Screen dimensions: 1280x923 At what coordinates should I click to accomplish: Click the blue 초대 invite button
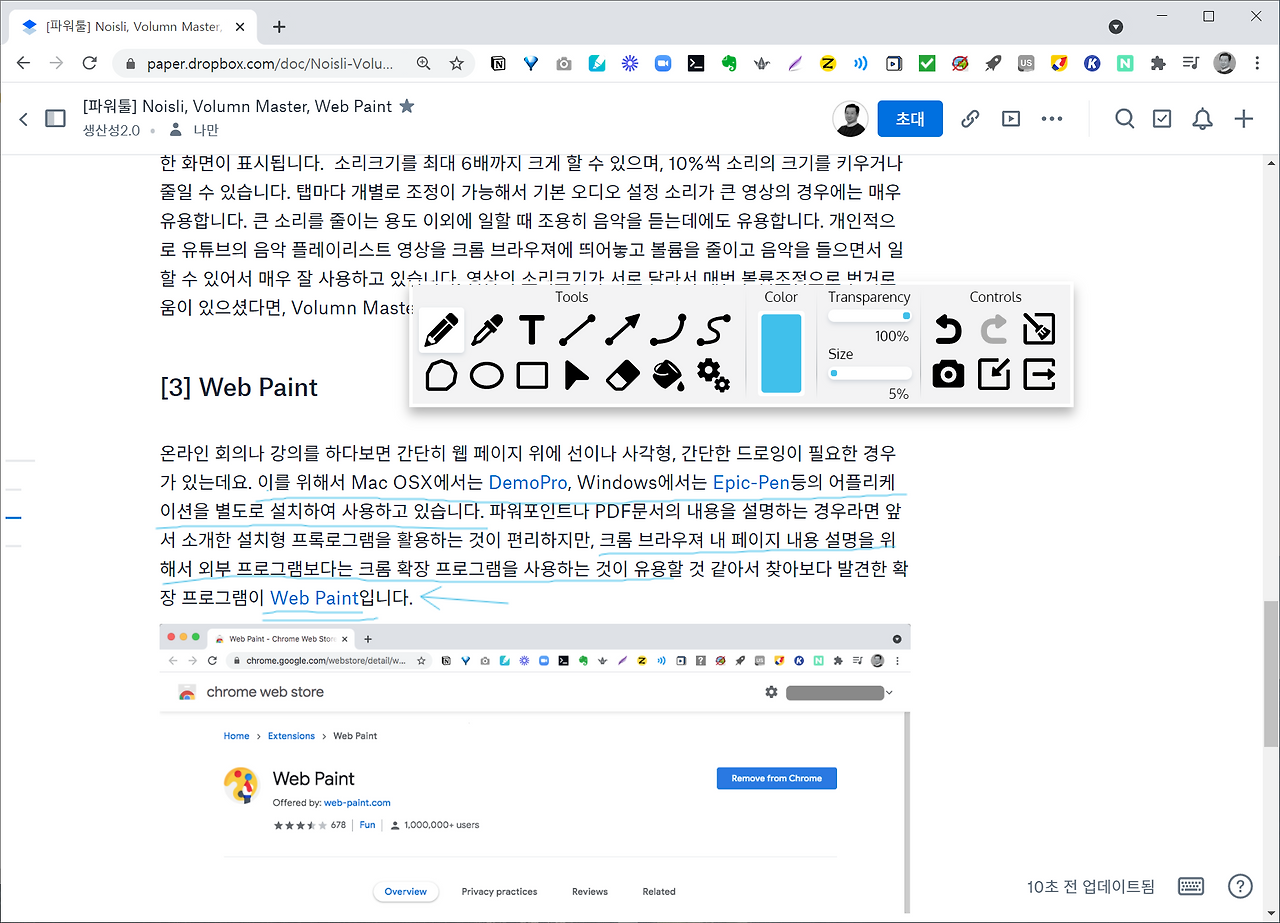[x=910, y=119]
